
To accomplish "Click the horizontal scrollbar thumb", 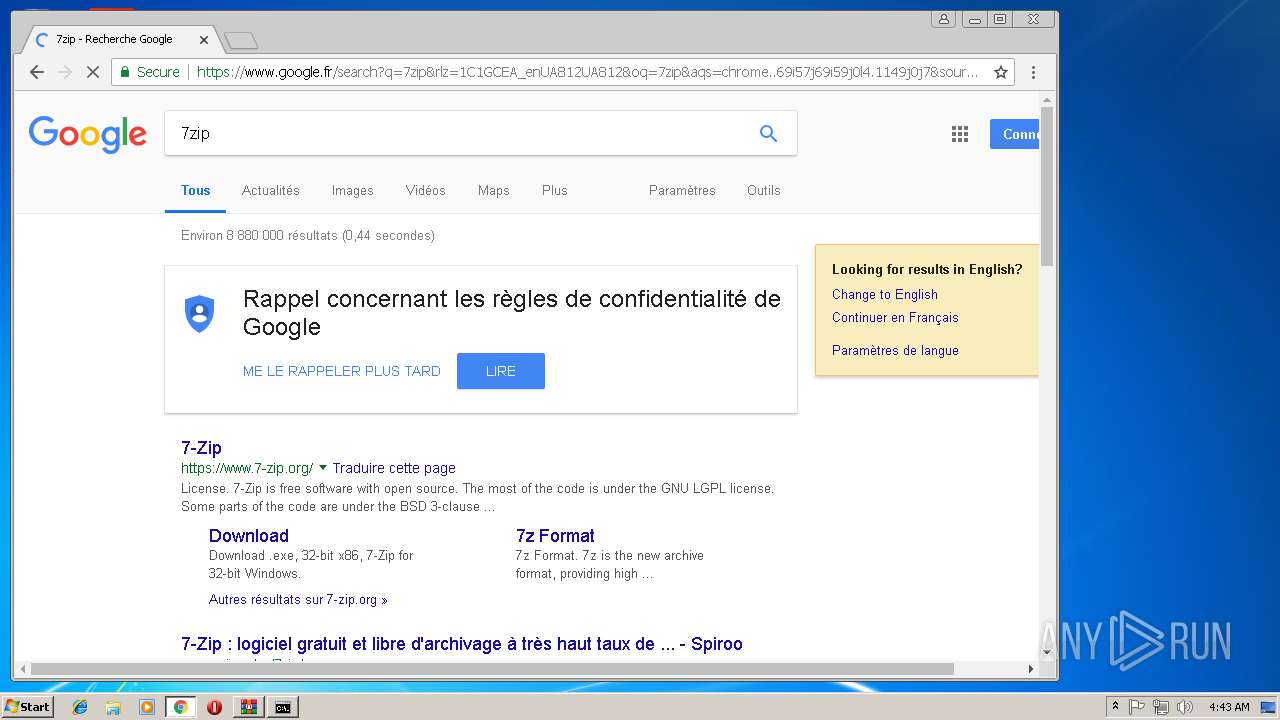I will click(492, 669).
